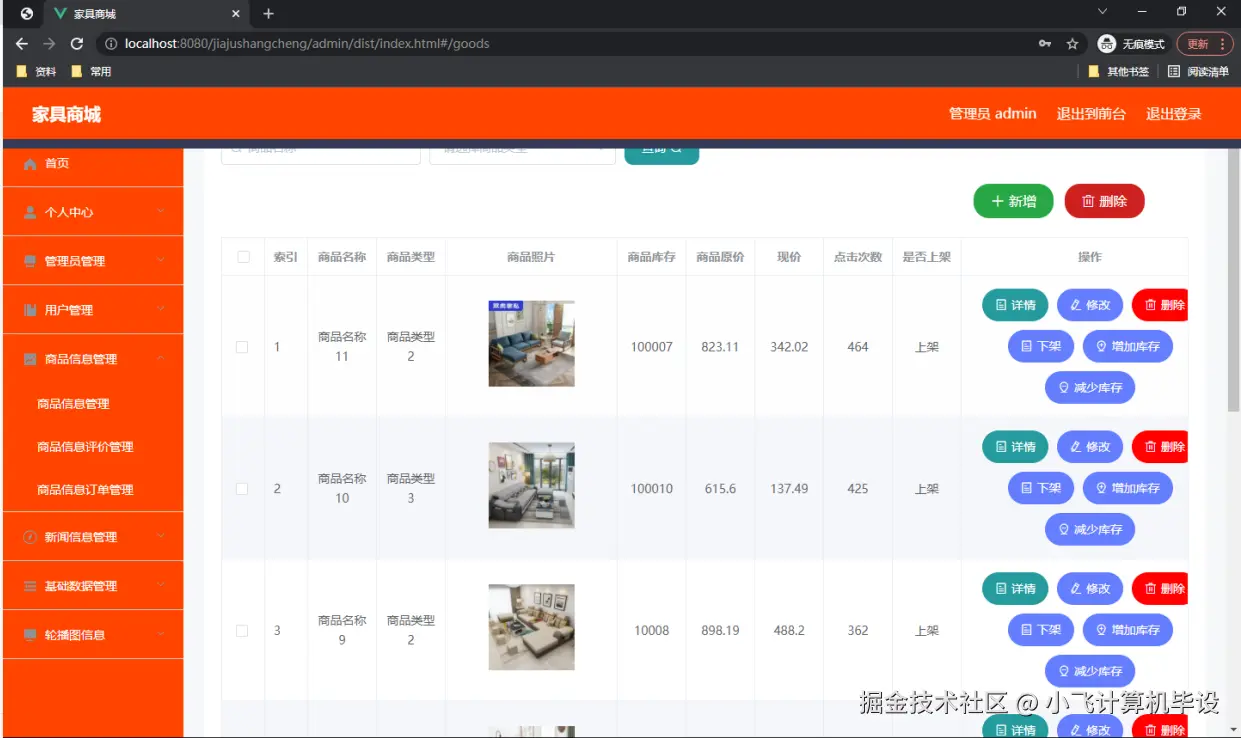1241x738 pixels.
Task: Click the icon beside 新闻信息管理
Action: point(30,537)
